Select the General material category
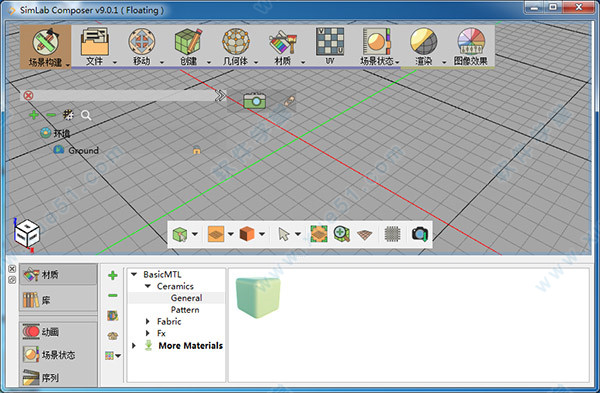 coord(186,298)
